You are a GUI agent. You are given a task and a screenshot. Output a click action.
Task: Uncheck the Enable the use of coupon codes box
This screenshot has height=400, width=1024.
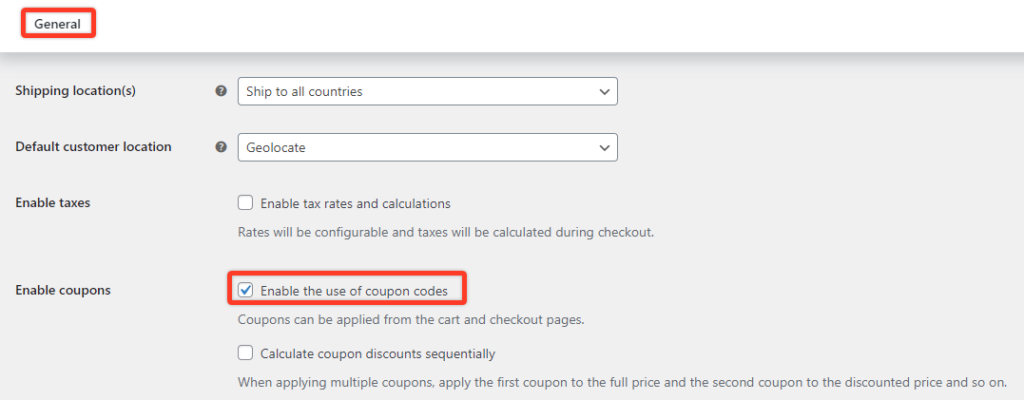(x=246, y=291)
